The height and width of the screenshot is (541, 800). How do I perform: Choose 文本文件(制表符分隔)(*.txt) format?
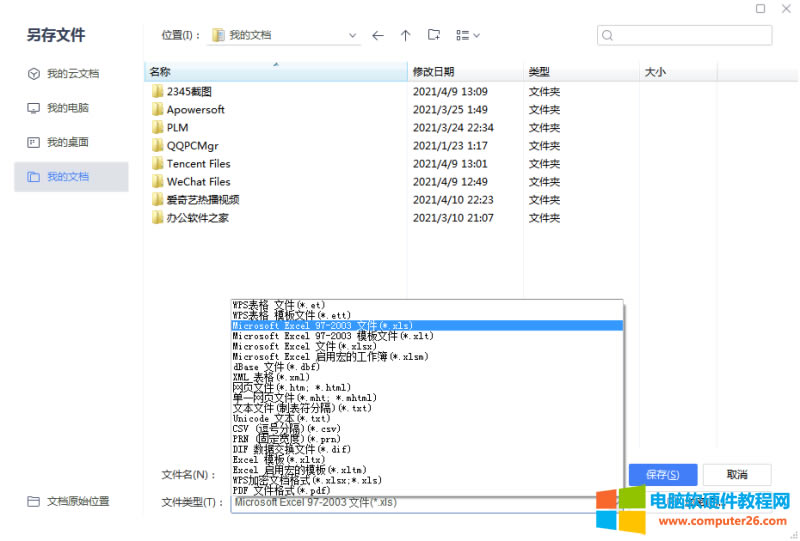427,408
